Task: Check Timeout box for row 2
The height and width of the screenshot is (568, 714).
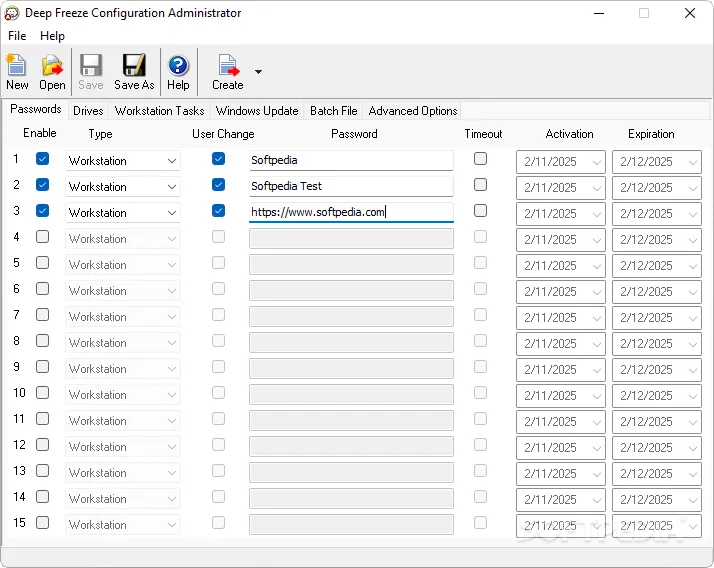Action: 480,184
